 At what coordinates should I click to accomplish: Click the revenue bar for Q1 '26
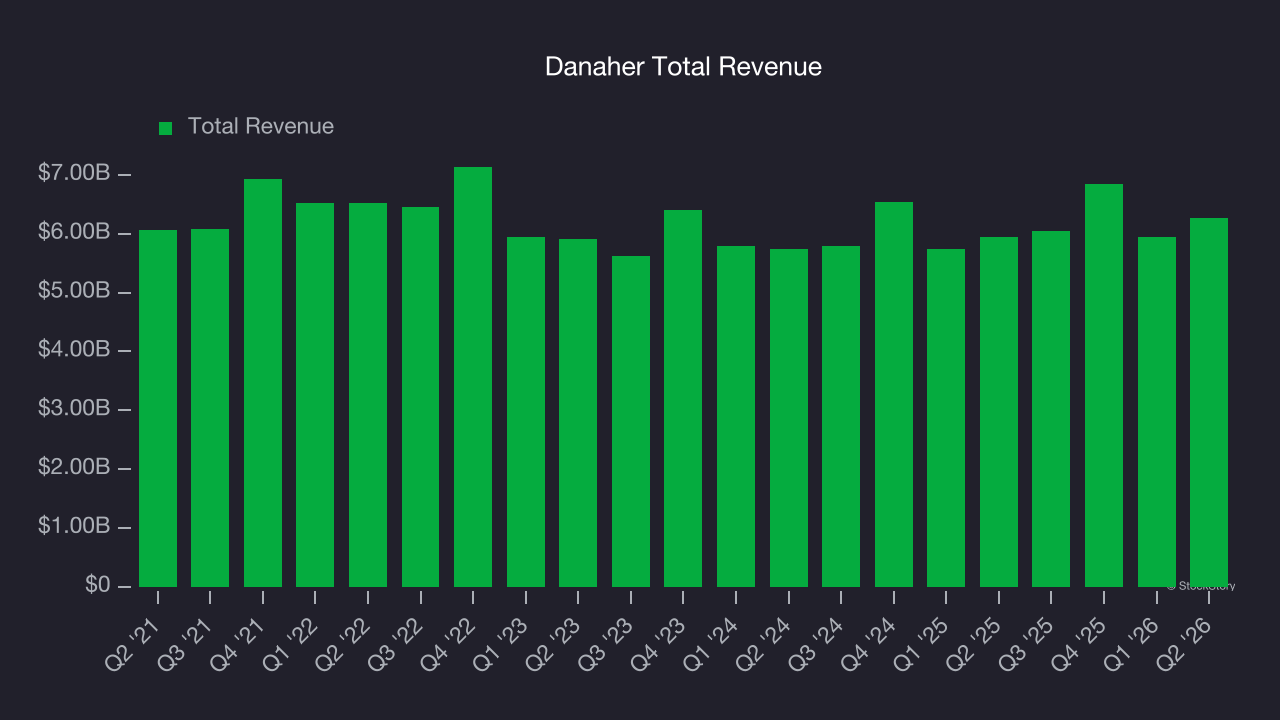(x=1157, y=412)
